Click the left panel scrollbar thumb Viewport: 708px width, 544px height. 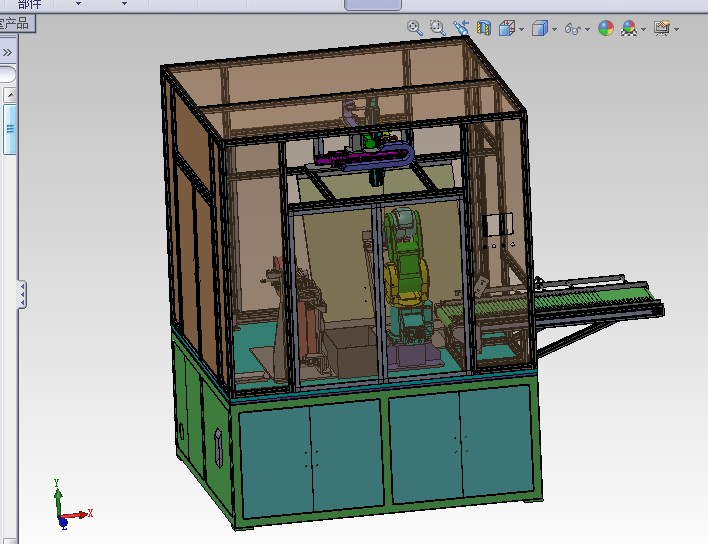pos(10,129)
